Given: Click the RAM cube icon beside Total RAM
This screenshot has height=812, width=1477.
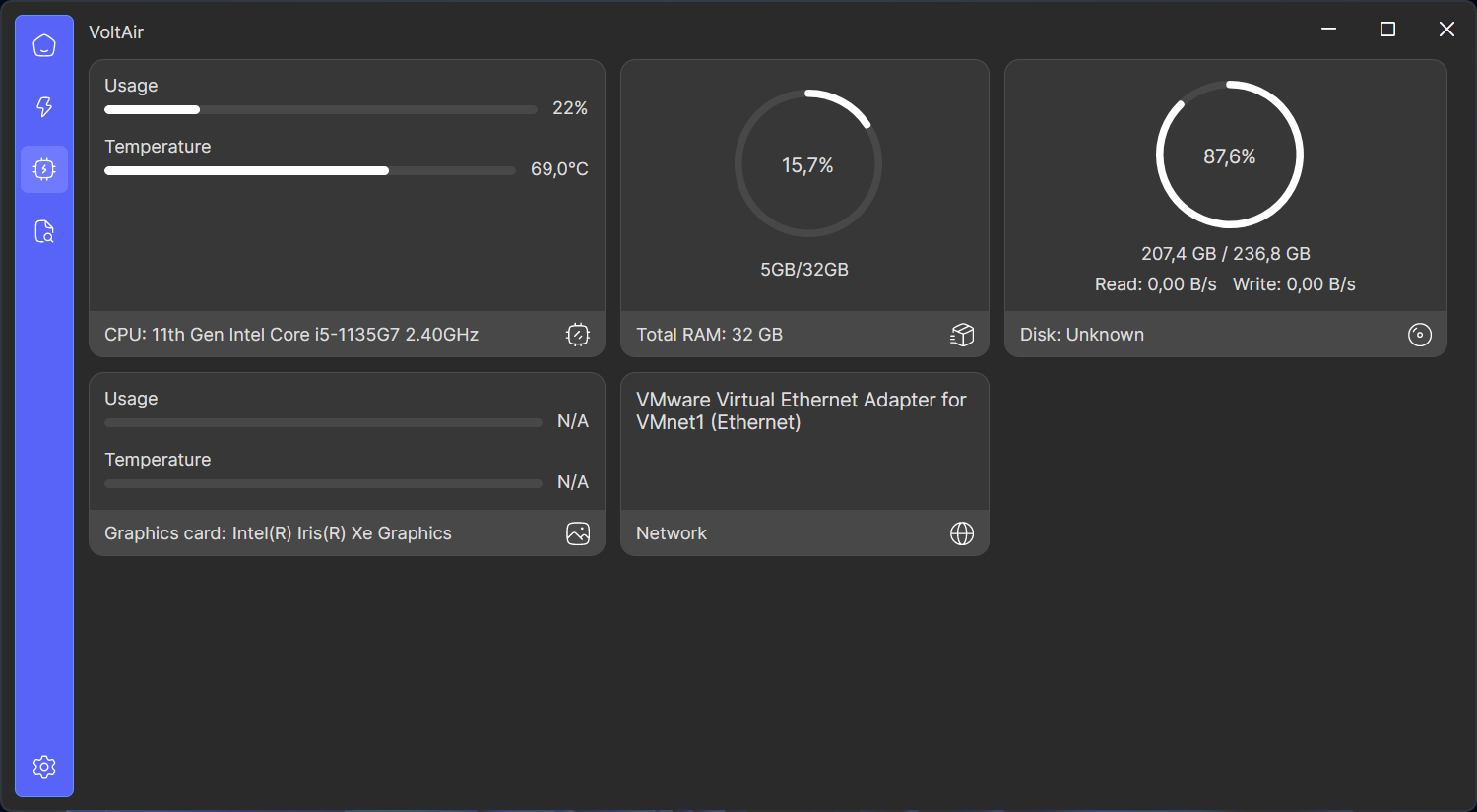Looking at the screenshot, I should 962,335.
